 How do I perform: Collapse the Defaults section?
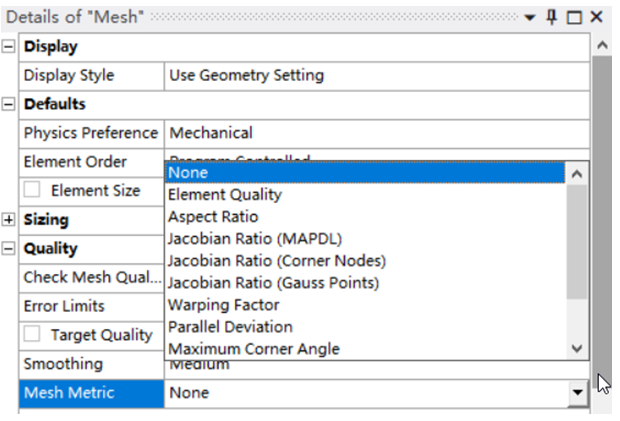click(x=10, y=104)
